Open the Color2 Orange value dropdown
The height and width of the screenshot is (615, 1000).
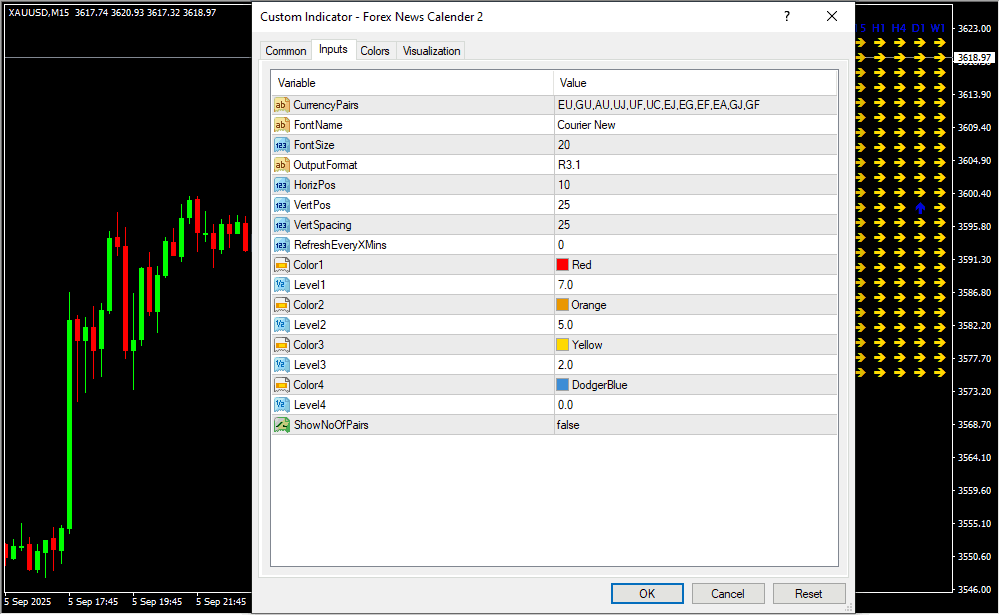[x=695, y=305]
